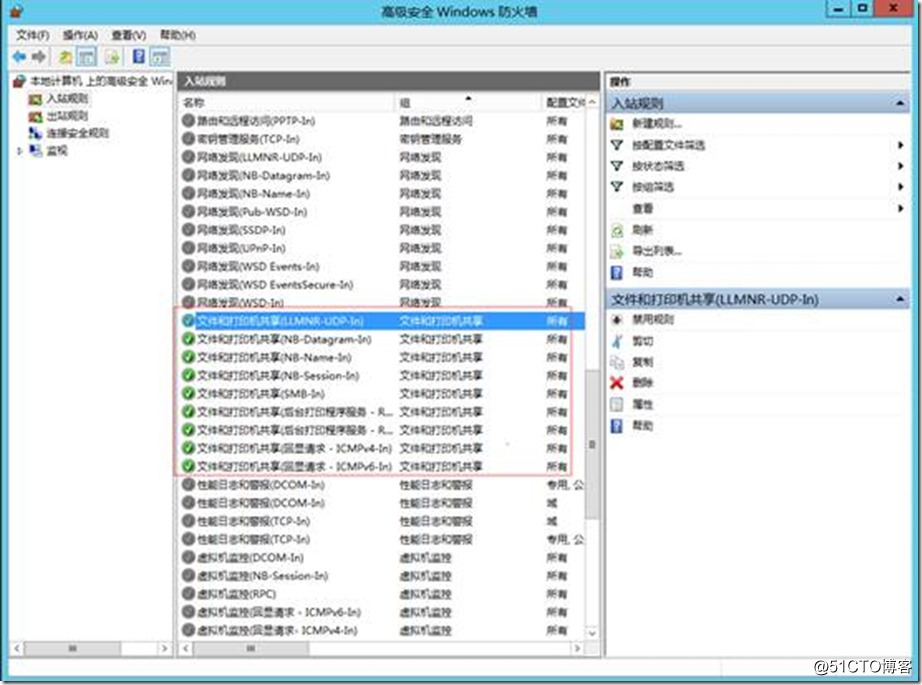Click the filter funnel icon for 按状态筛选
Image resolution: width=922 pixels, height=685 pixels.
click(x=617, y=166)
